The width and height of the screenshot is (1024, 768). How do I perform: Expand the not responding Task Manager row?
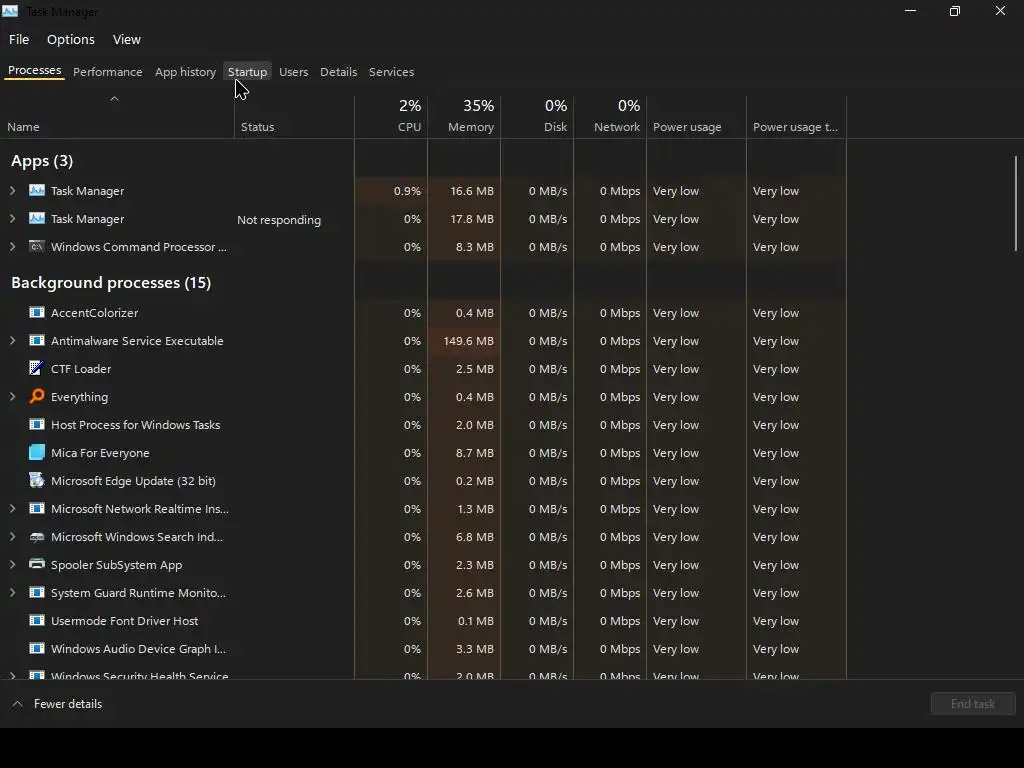click(x=12, y=219)
